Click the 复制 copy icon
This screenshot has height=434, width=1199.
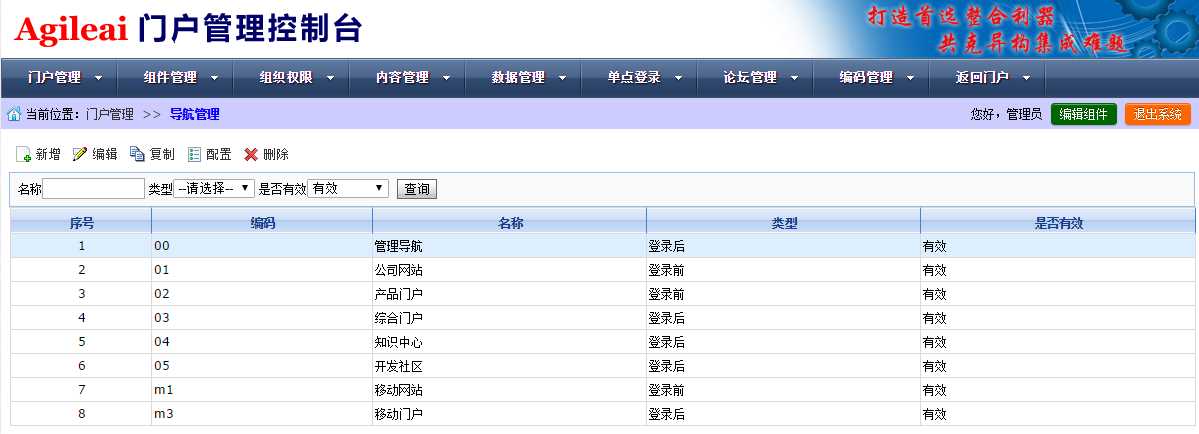pyautogui.click(x=138, y=154)
